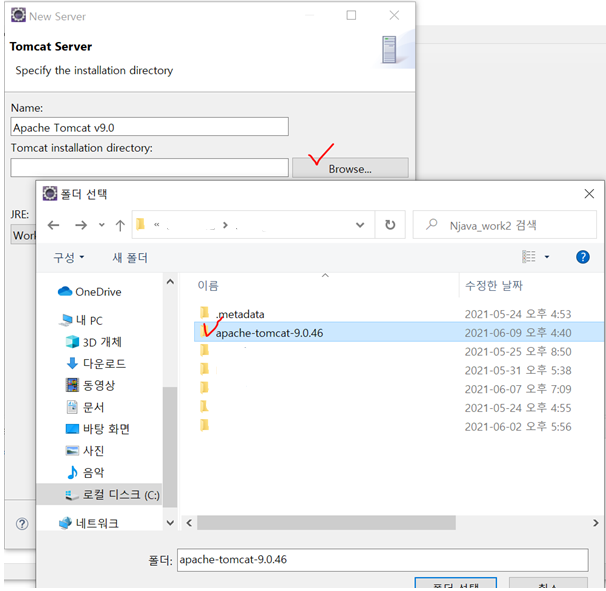Edit the Apache Tomcat v9.0 name field

click(x=150, y=127)
